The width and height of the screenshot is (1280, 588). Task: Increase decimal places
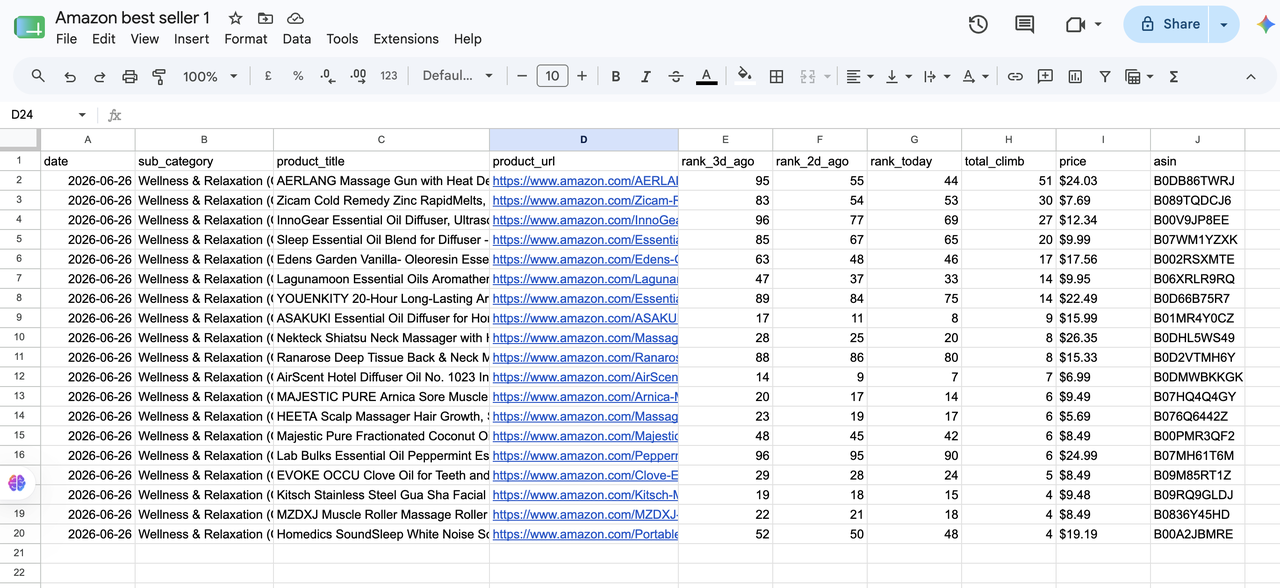(x=359, y=76)
